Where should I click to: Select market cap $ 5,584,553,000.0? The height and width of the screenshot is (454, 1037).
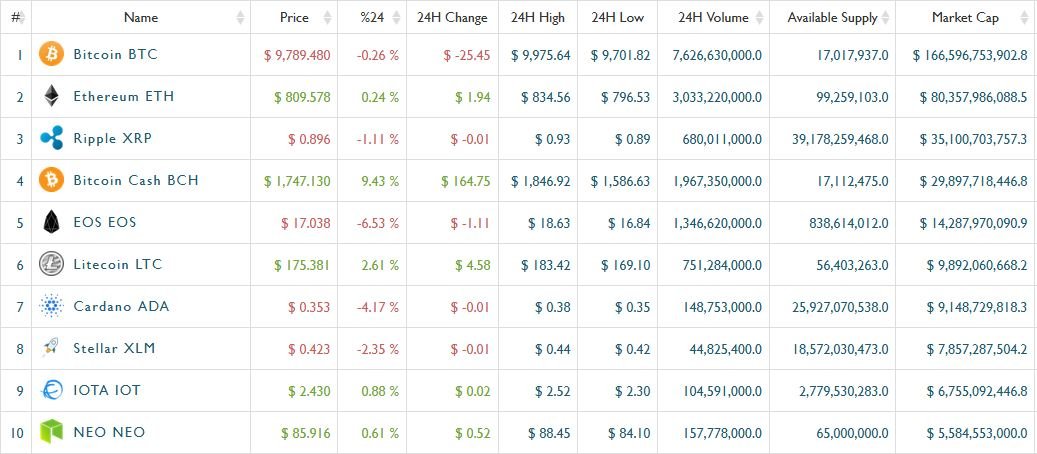[x=975, y=434]
